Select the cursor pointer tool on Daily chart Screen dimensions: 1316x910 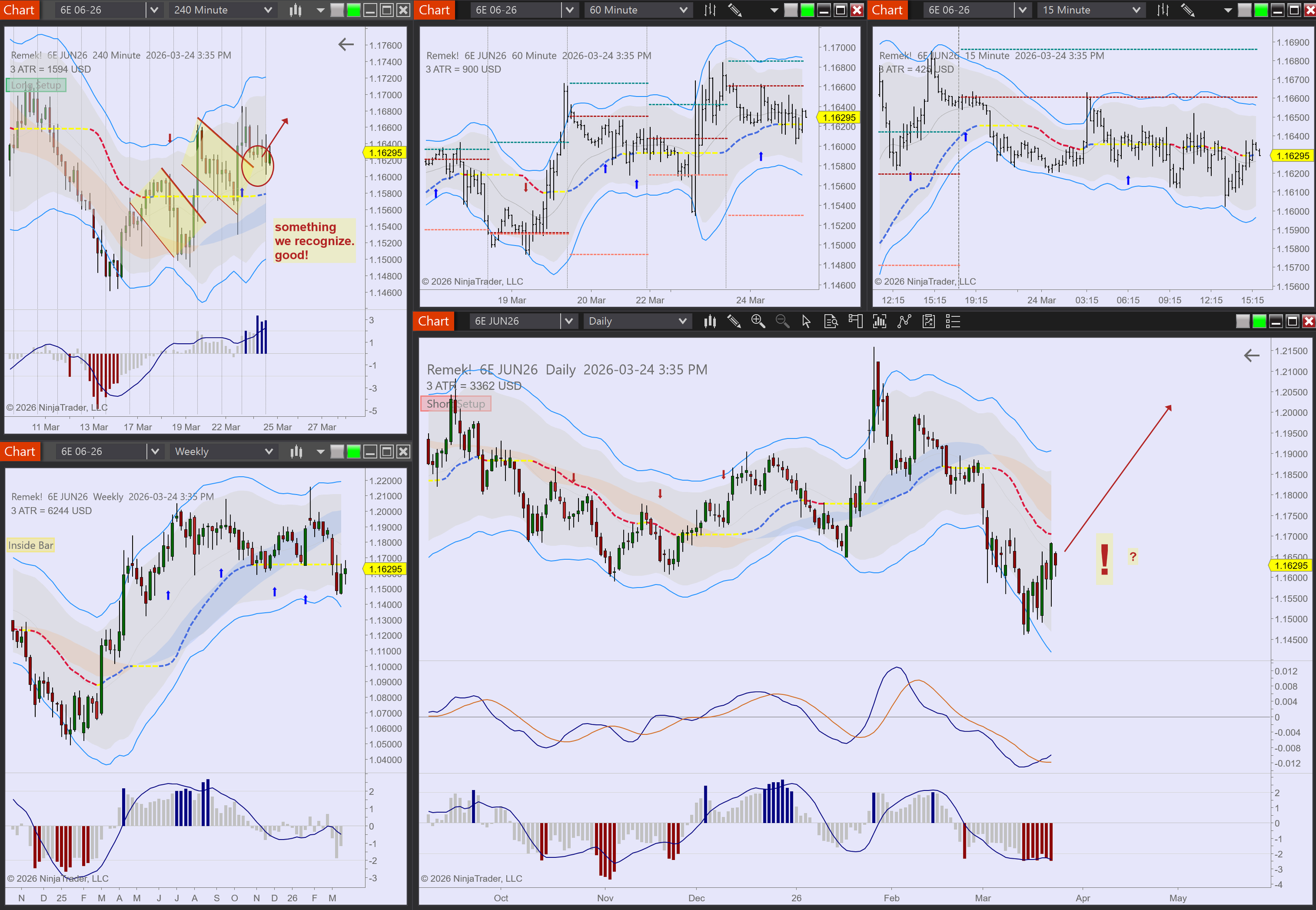pyautogui.click(x=806, y=322)
